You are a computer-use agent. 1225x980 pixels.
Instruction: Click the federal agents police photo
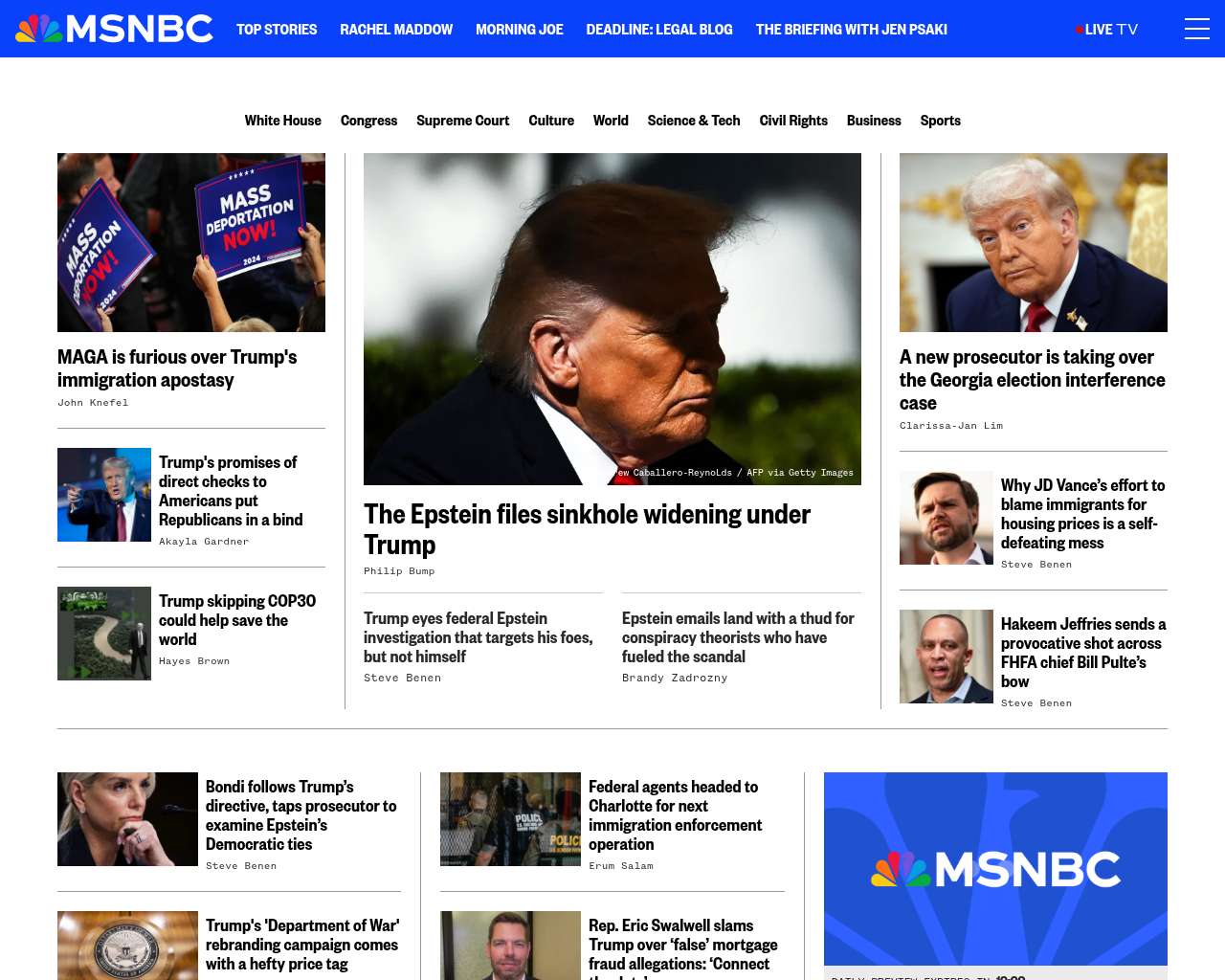pos(510,819)
